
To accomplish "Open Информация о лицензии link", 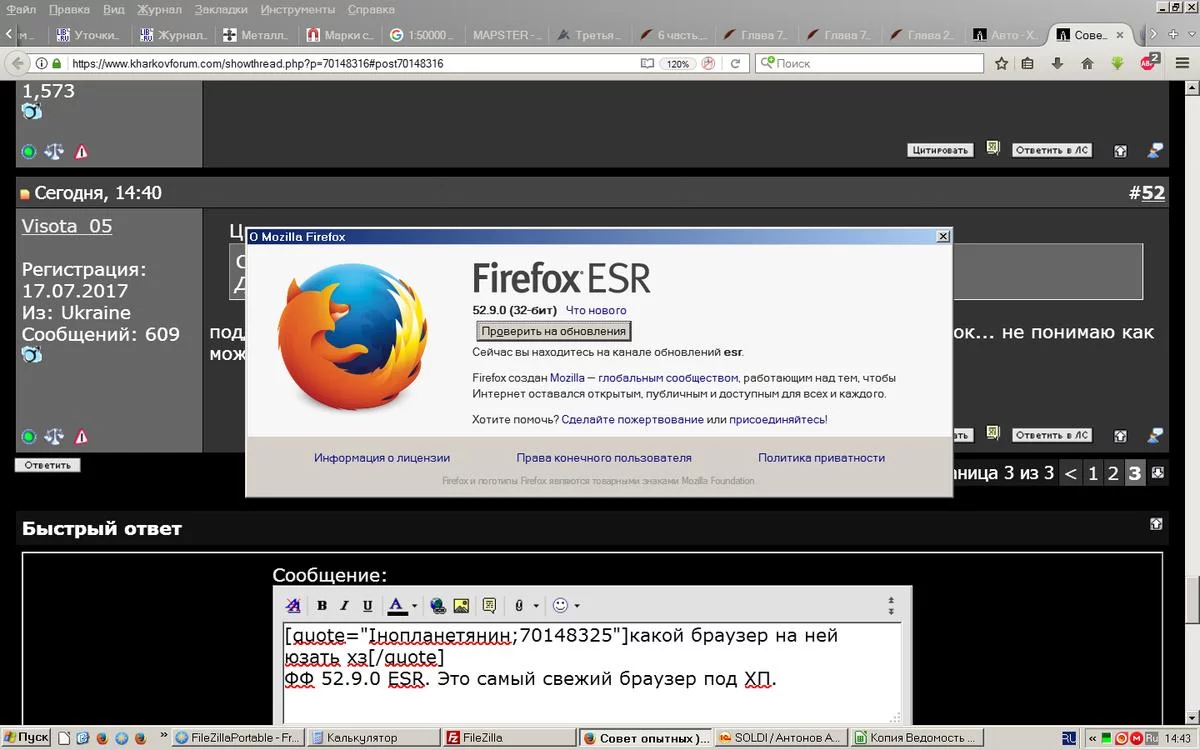I will click(382, 458).
